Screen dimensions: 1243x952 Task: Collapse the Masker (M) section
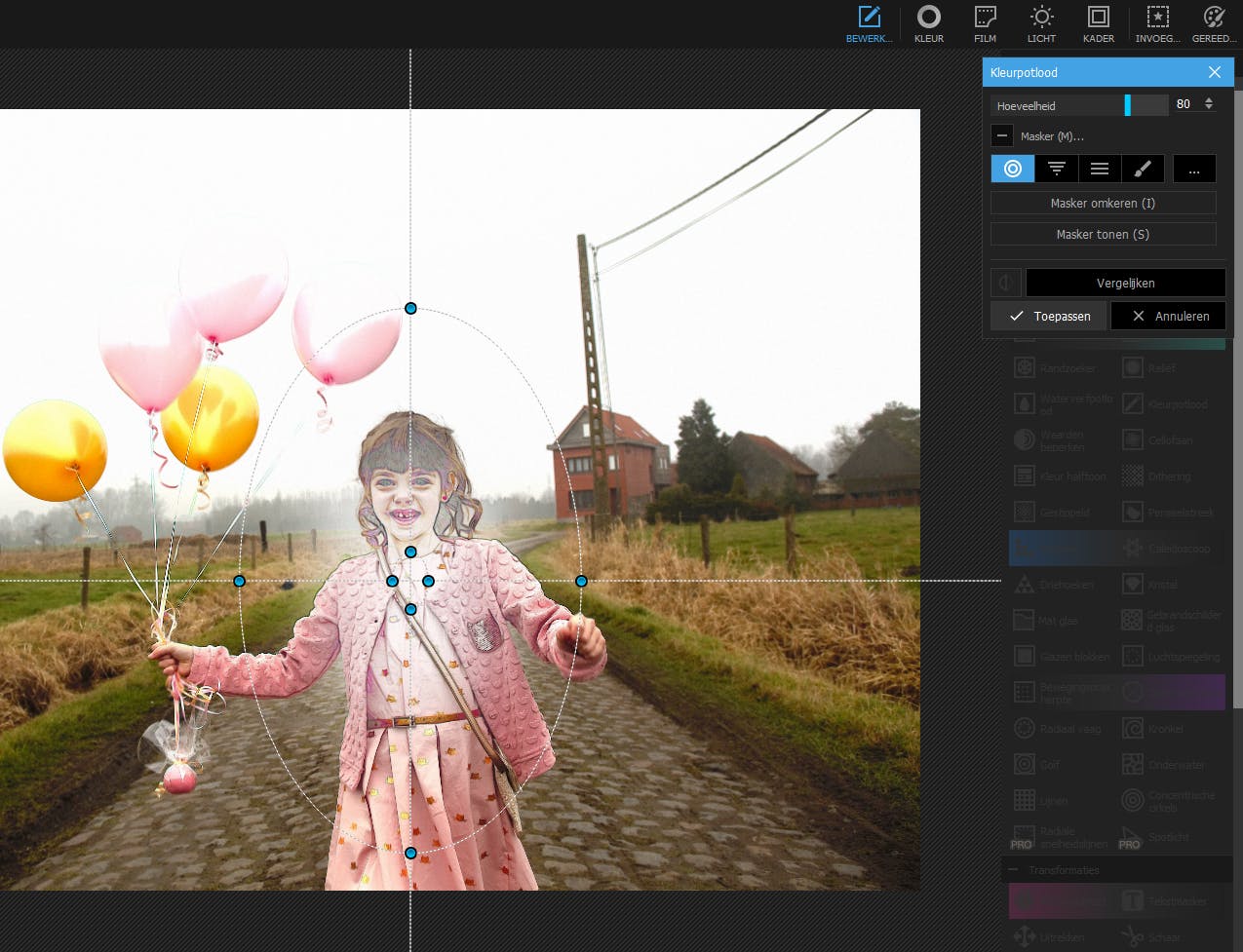click(x=1002, y=136)
